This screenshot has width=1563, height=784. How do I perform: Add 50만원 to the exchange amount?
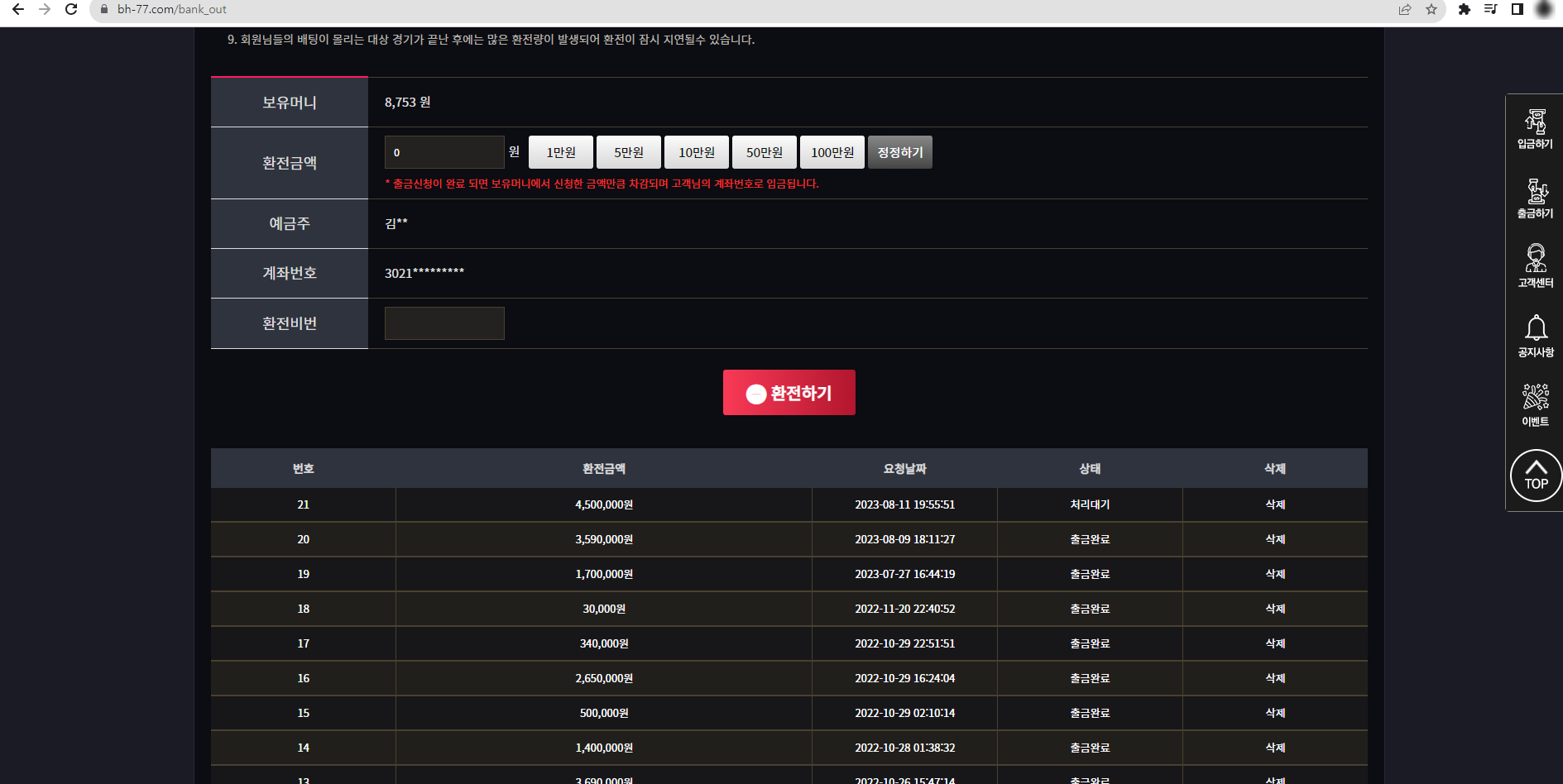[765, 152]
